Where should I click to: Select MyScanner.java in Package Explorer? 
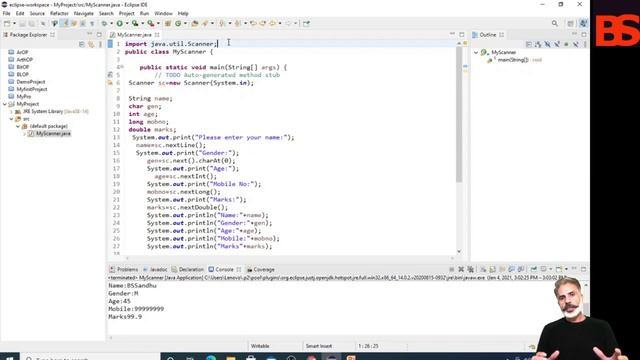[53, 133]
